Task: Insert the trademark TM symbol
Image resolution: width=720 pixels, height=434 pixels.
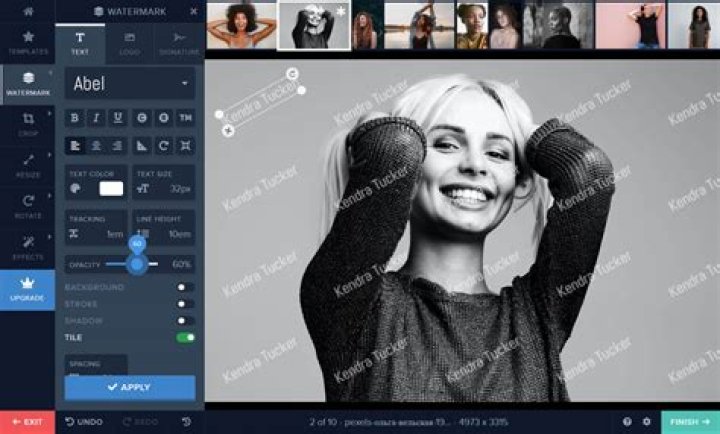Action: [186, 118]
